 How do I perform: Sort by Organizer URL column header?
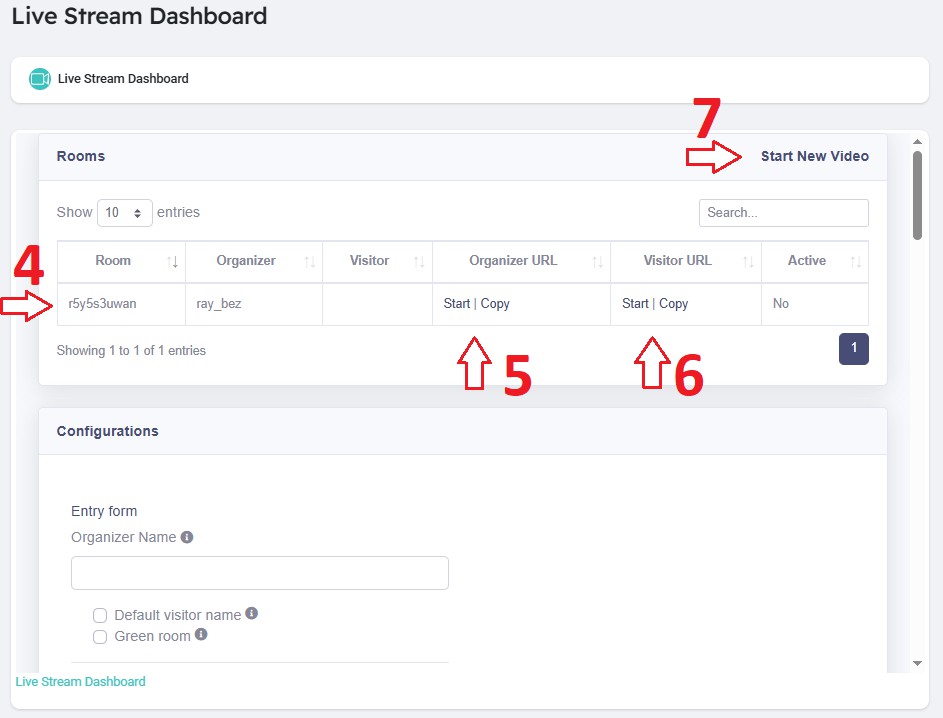[x=513, y=261]
